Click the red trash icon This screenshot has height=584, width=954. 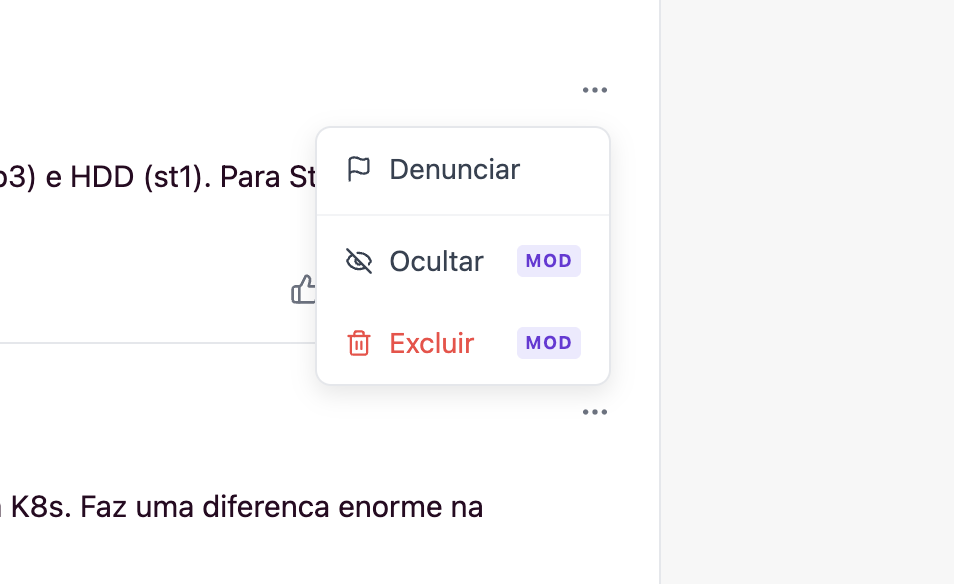click(x=358, y=344)
